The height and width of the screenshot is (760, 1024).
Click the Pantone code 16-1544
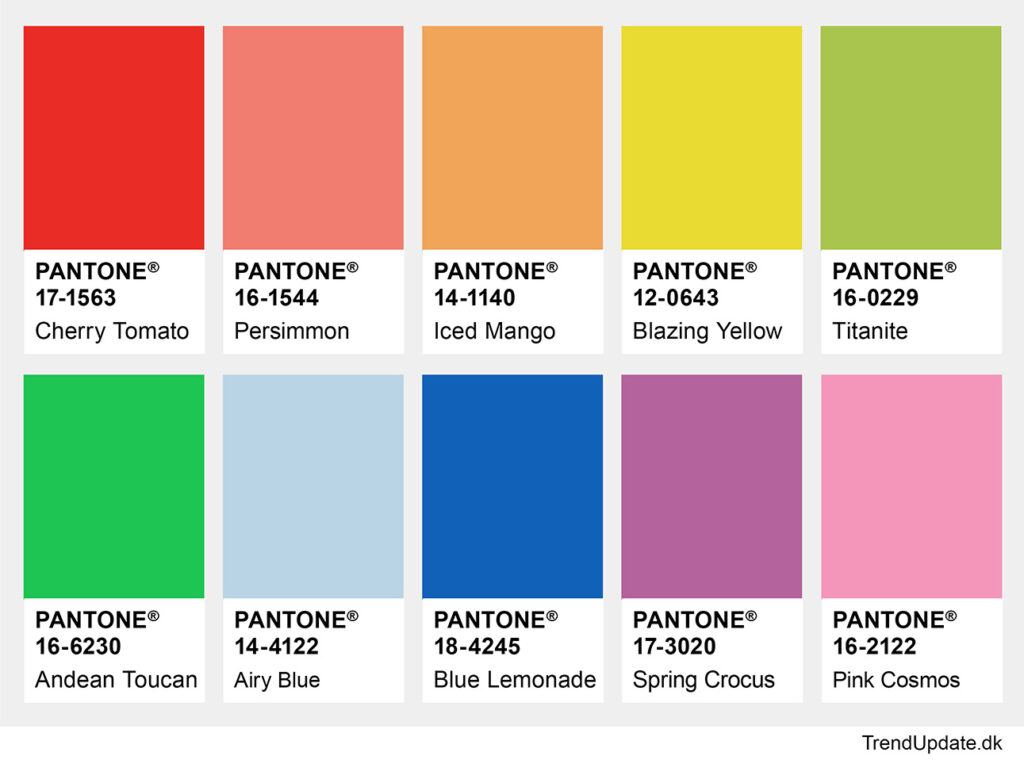[275, 298]
